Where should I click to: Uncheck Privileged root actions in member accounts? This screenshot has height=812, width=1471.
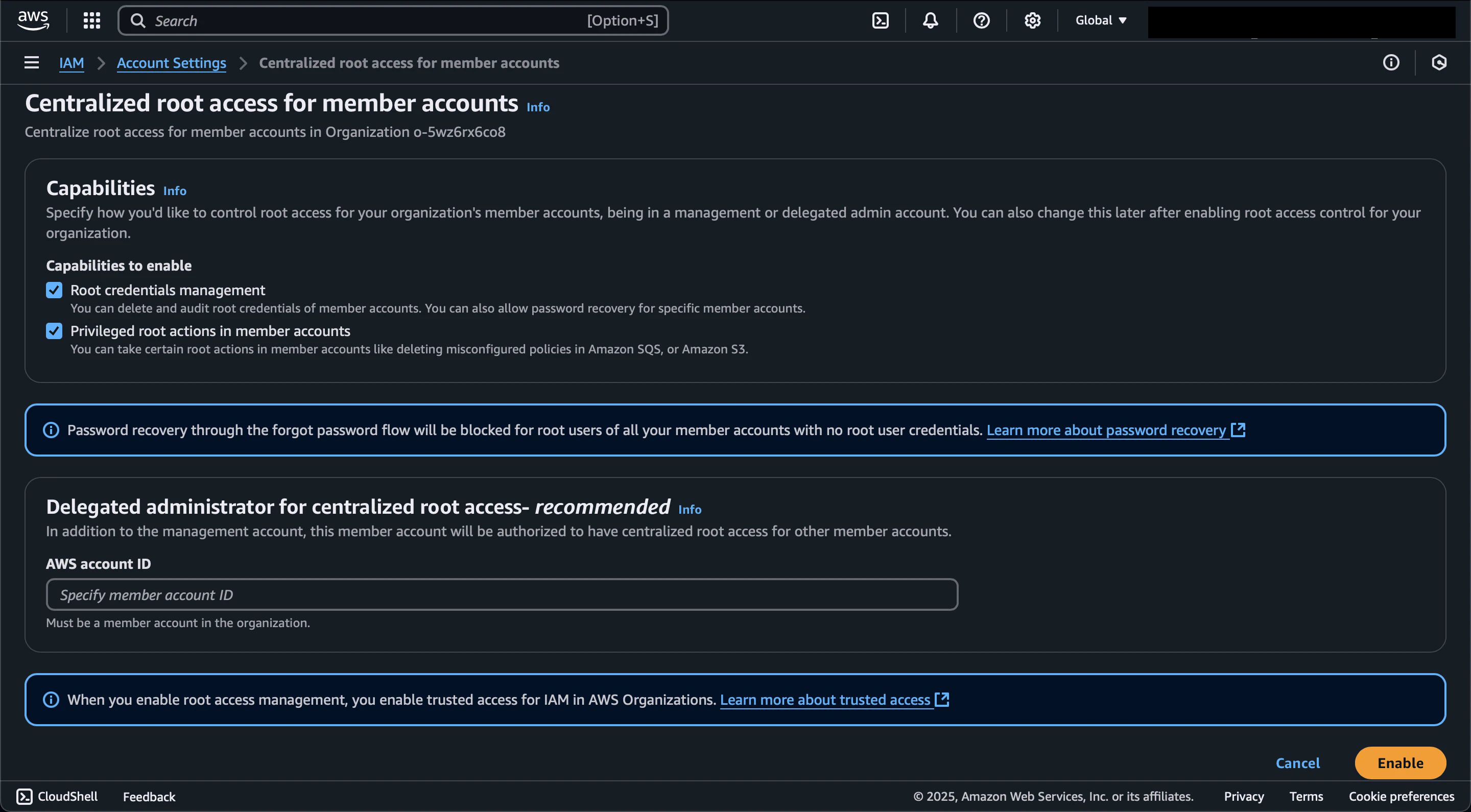click(54, 331)
